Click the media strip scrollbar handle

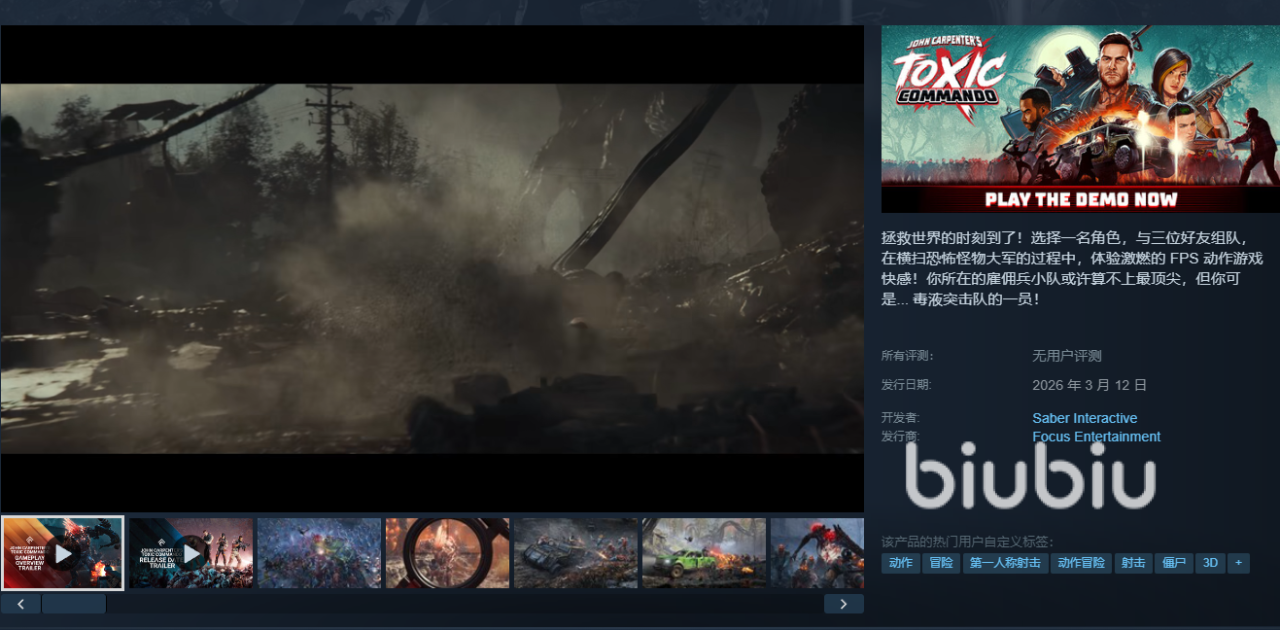(73, 603)
